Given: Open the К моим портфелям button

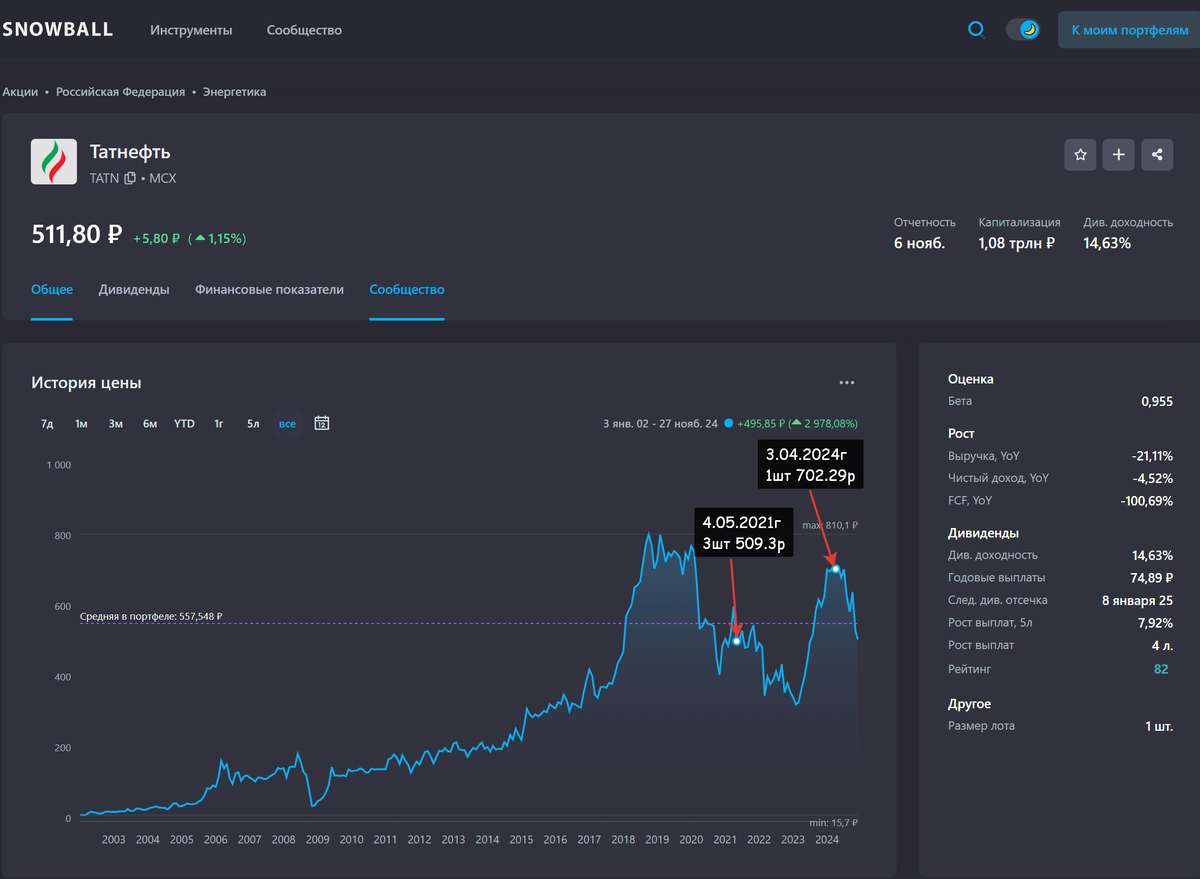Looking at the screenshot, I should [x=1129, y=30].
